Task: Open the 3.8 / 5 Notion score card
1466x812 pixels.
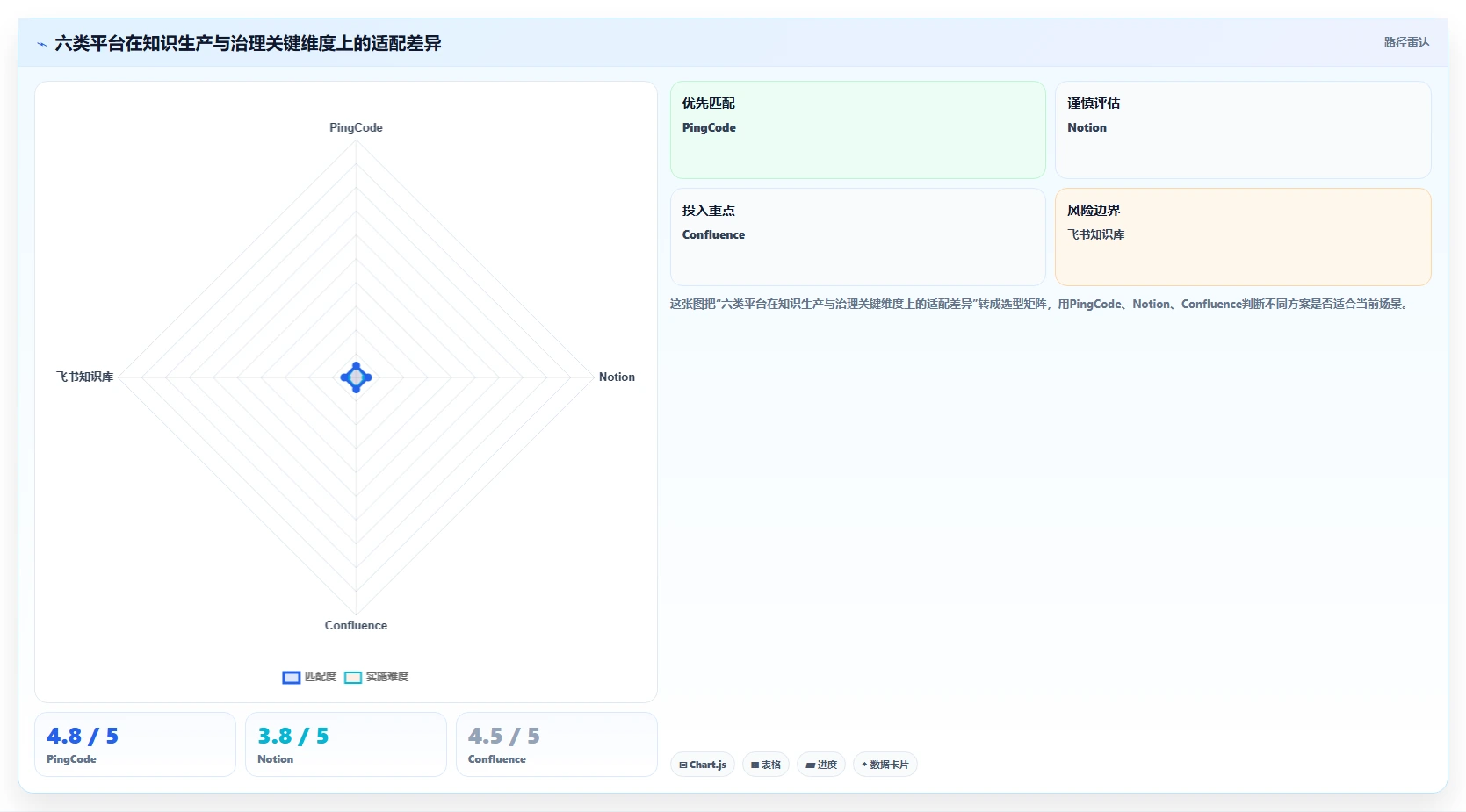Action: tap(346, 744)
